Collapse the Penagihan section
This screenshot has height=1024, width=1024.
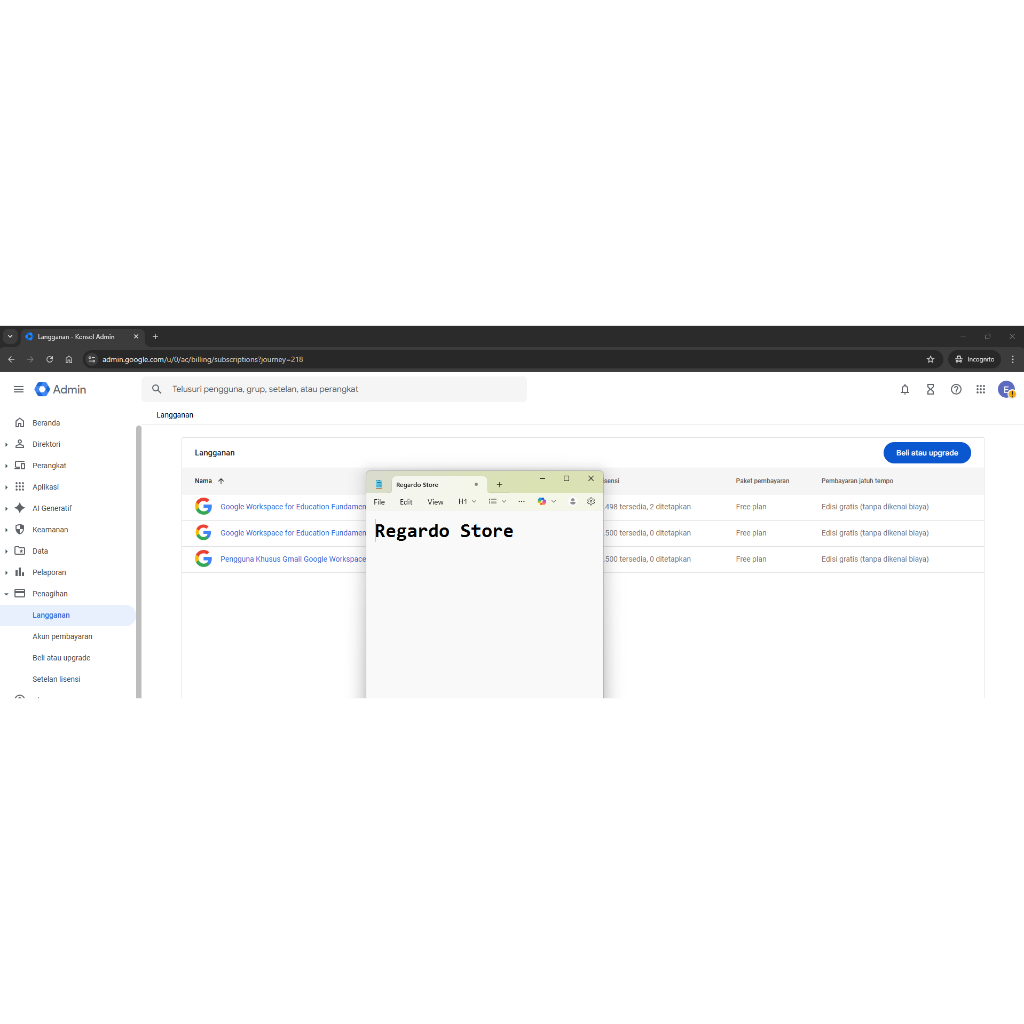pos(6,593)
